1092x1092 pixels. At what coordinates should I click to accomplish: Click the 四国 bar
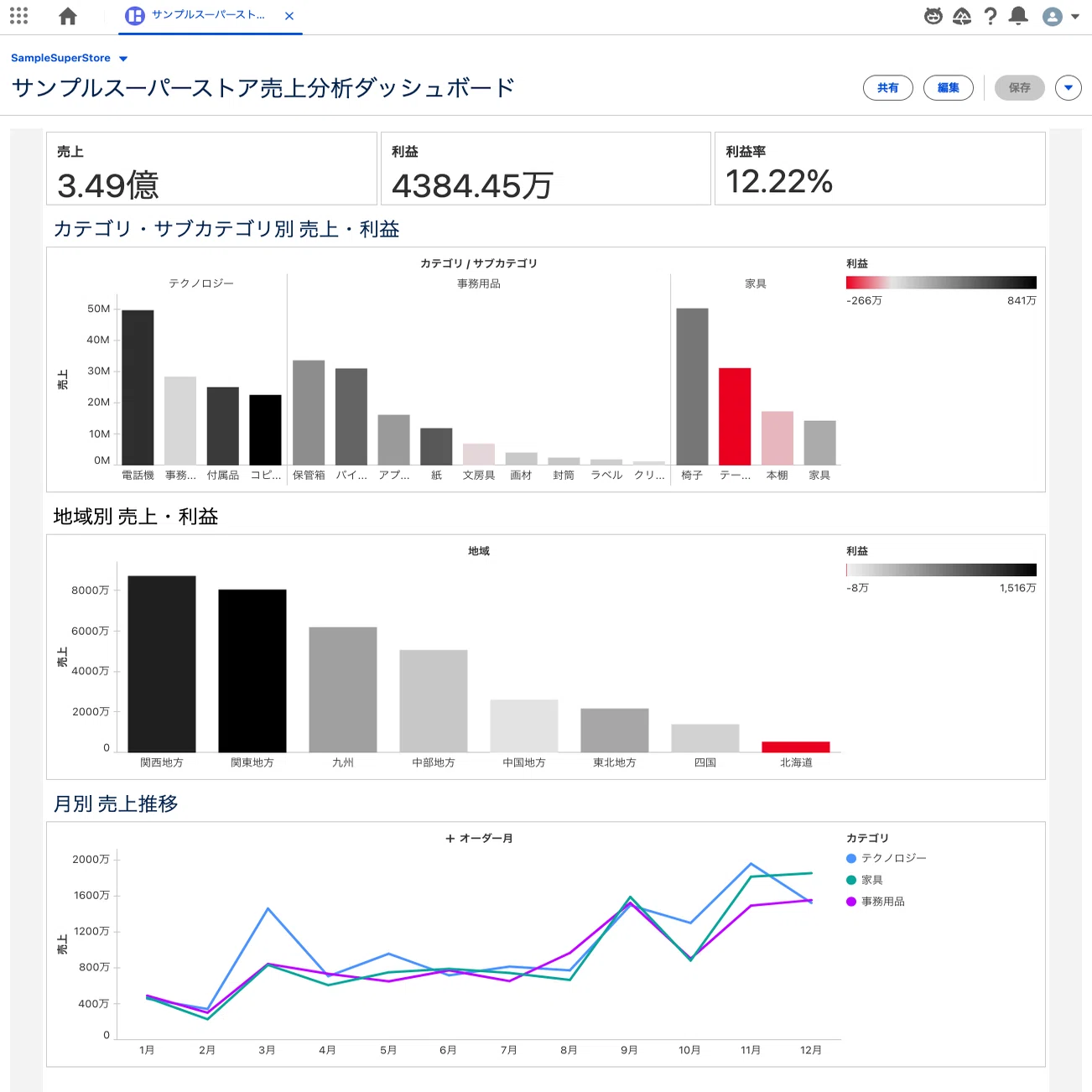(x=705, y=739)
